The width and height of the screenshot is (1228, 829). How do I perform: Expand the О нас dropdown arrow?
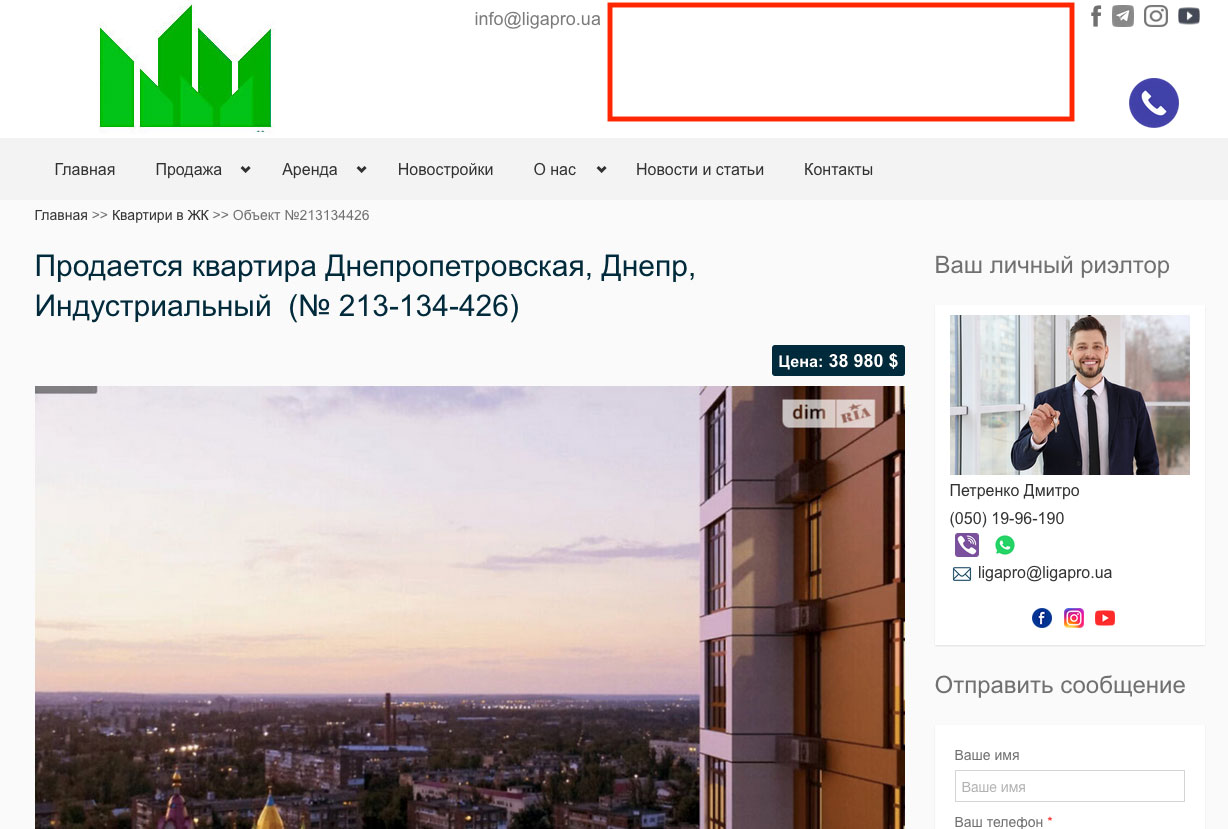click(601, 170)
